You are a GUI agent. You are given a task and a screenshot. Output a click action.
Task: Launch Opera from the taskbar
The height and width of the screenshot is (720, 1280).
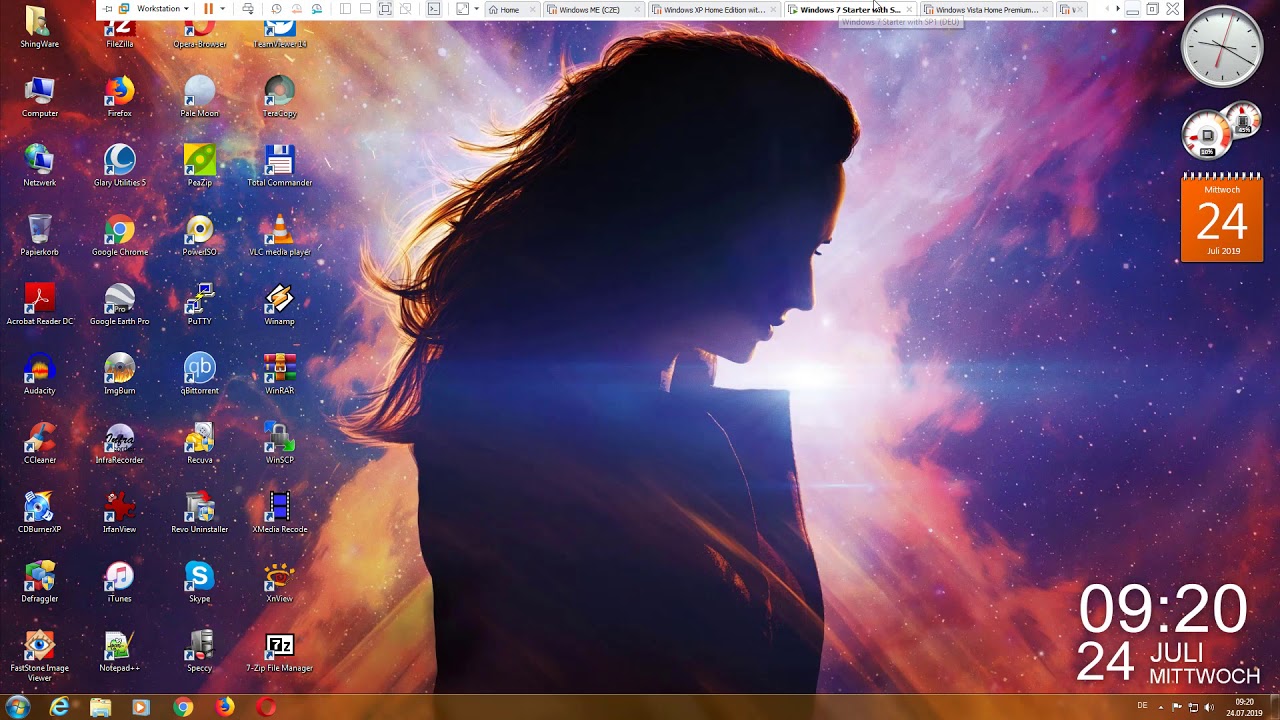point(266,707)
